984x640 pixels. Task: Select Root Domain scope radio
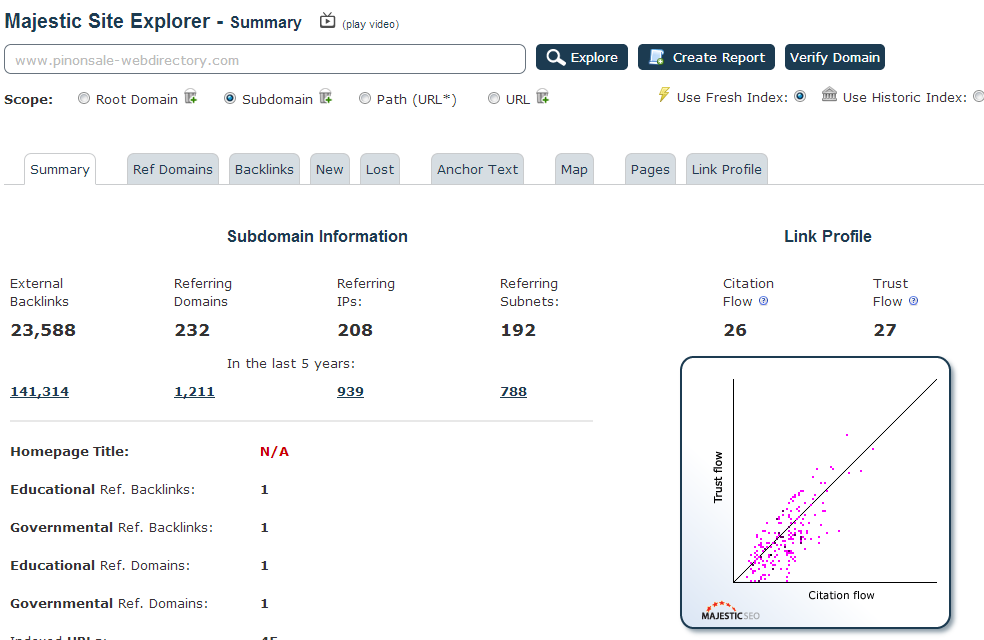point(83,99)
